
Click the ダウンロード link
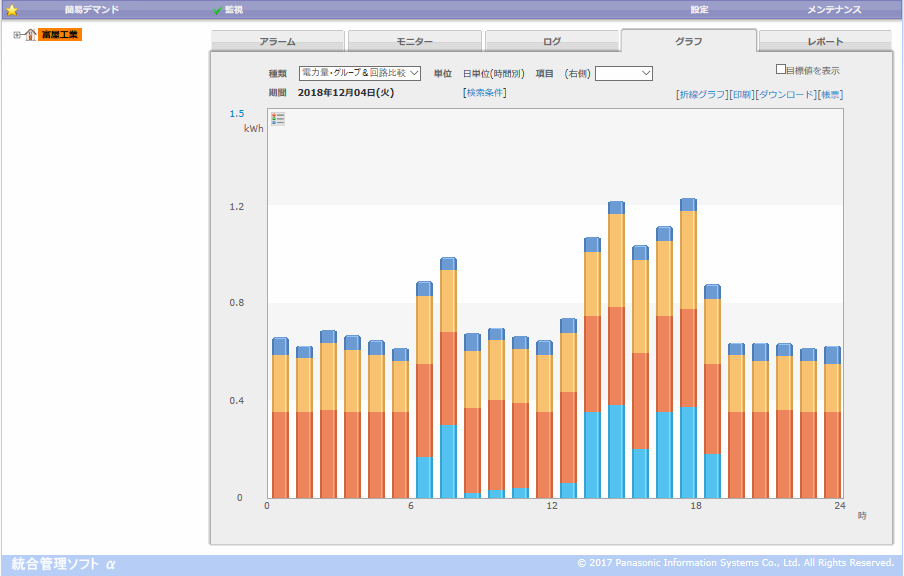[x=785, y=95]
